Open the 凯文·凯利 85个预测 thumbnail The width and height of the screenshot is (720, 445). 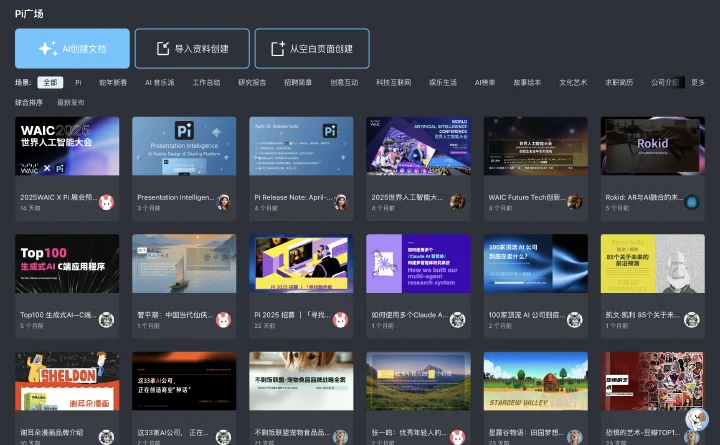(x=653, y=264)
